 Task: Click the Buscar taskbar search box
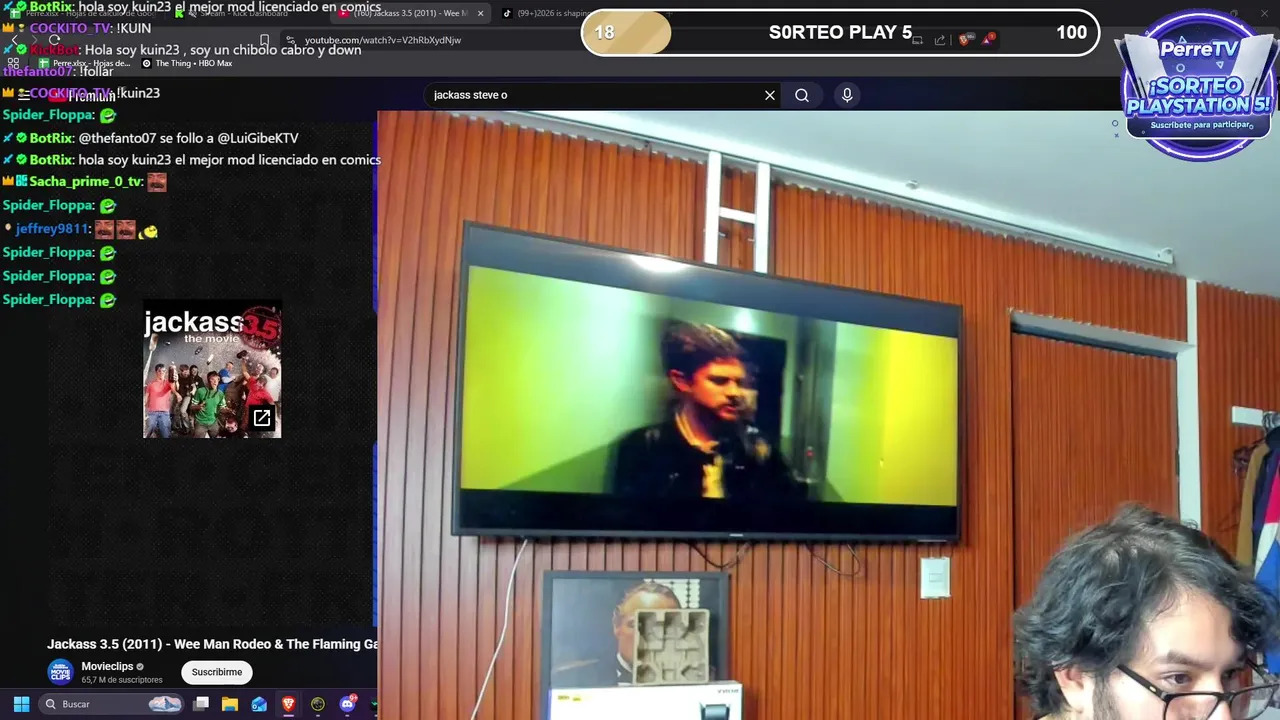click(113, 704)
